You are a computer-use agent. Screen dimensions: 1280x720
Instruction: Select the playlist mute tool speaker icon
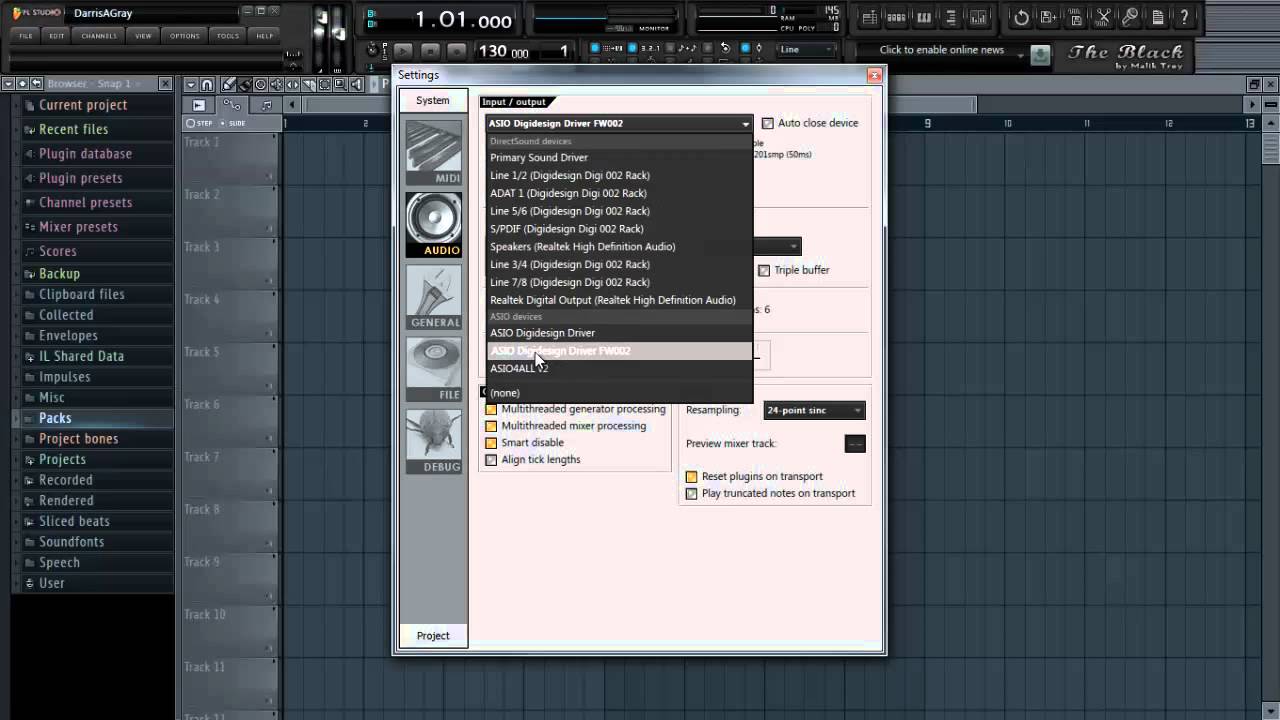tap(276, 84)
